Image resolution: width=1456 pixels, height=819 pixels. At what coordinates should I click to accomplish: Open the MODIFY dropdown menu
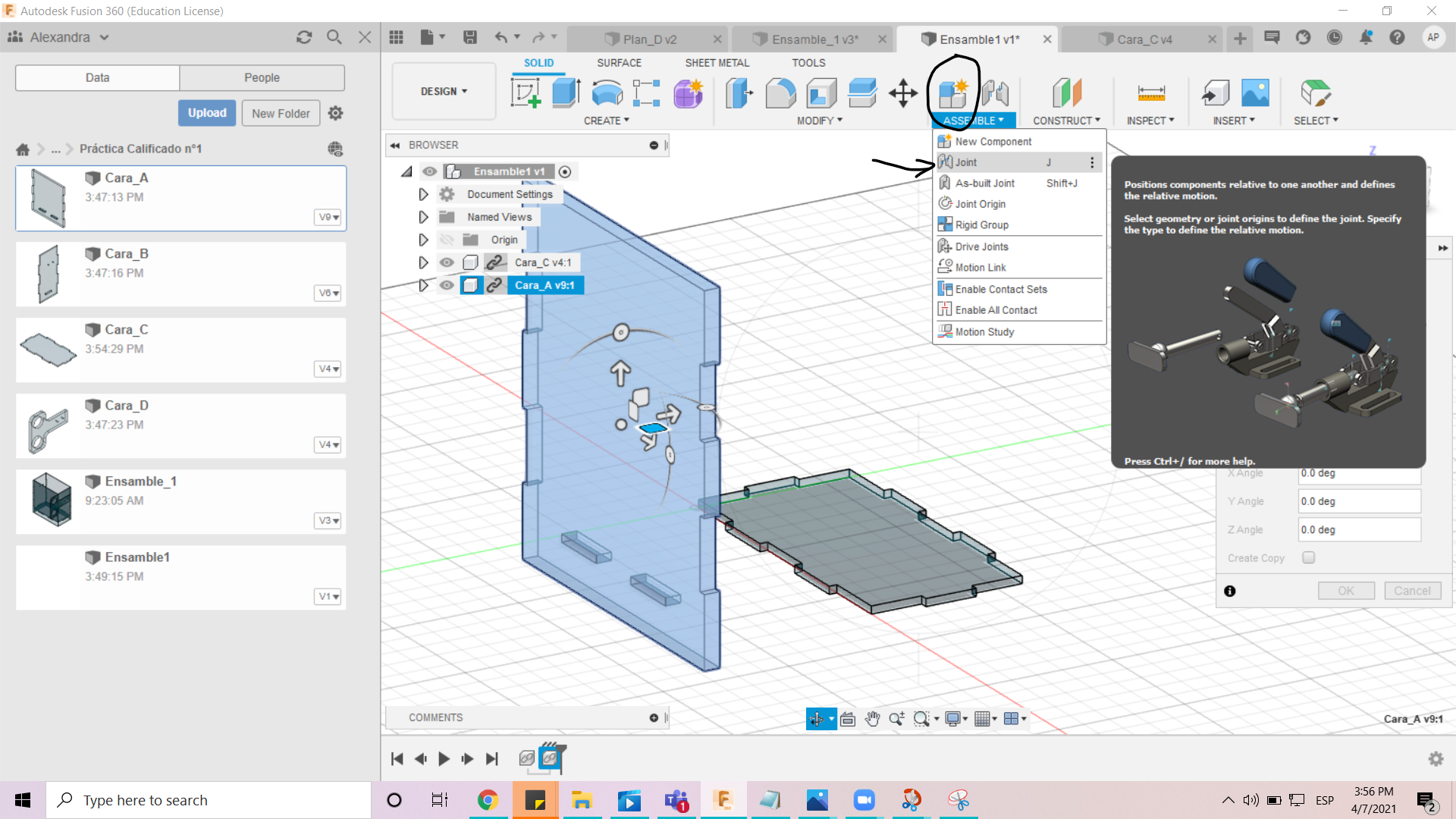click(819, 121)
